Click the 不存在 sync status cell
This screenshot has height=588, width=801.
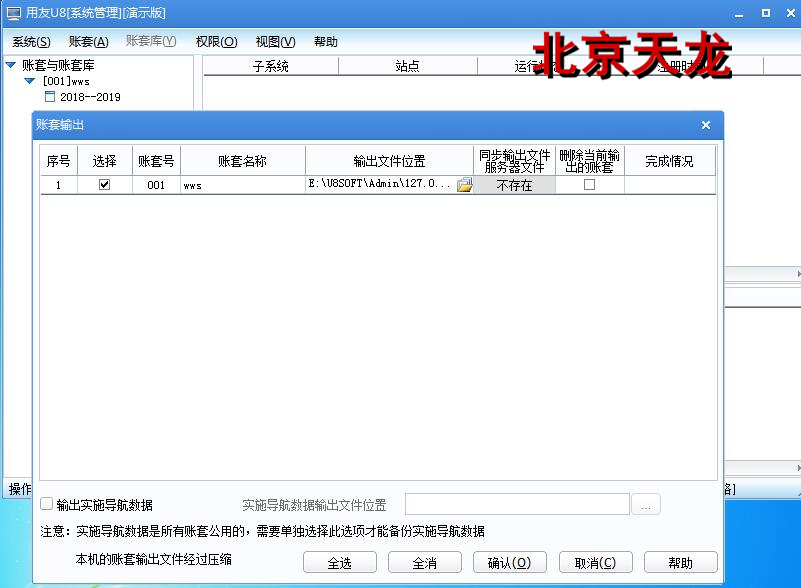514,185
